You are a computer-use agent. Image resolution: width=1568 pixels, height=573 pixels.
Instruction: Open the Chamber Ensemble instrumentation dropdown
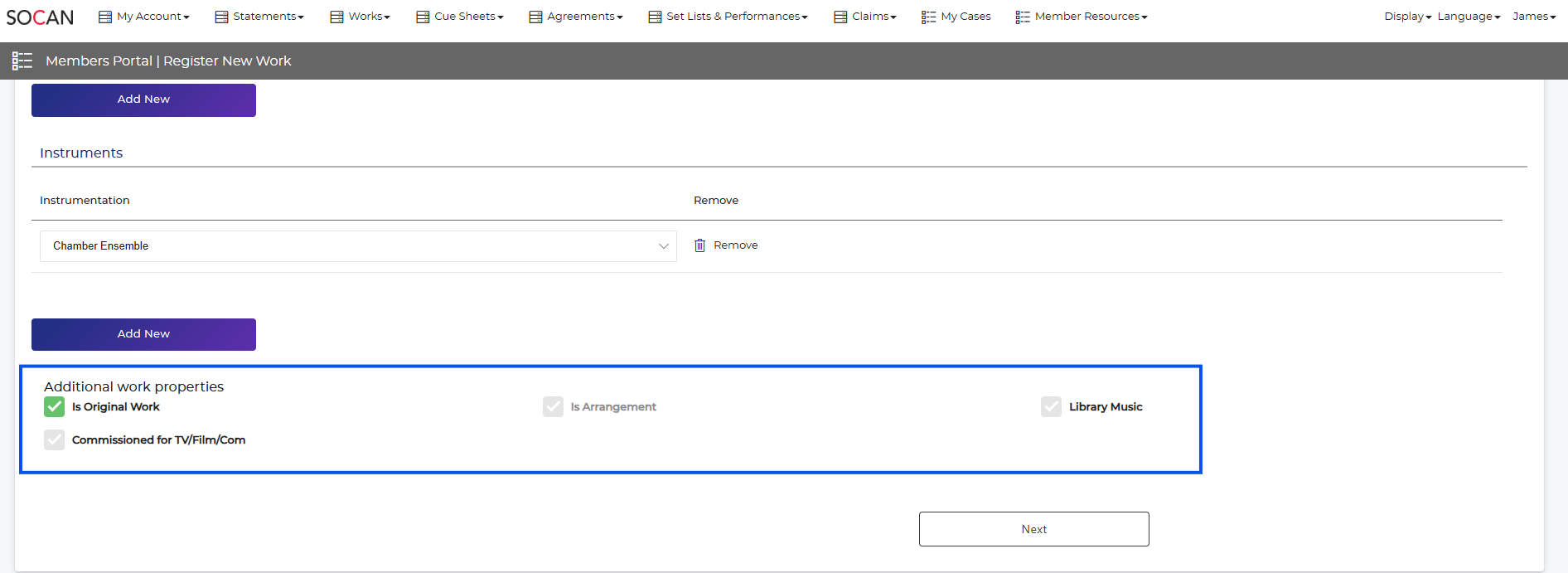coord(358,246)
